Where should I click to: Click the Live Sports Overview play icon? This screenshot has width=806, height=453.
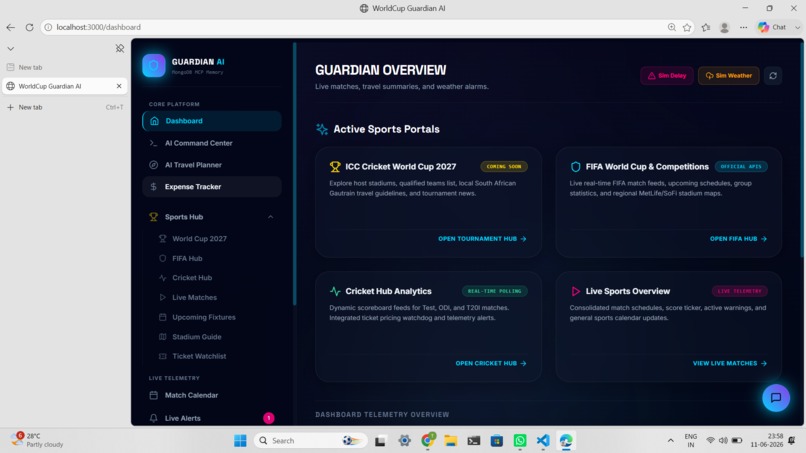coord(575,291)
